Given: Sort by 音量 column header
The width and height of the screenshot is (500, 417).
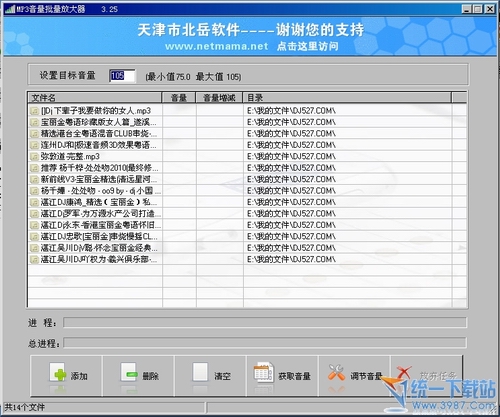Looking at the screenshot, I should pyautogui.click(x=179, y=98).
